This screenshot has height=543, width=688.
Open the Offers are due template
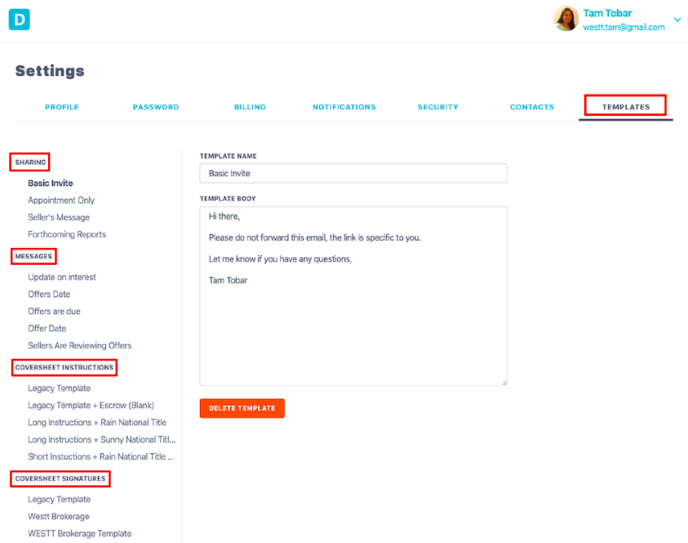pos(54,311)
